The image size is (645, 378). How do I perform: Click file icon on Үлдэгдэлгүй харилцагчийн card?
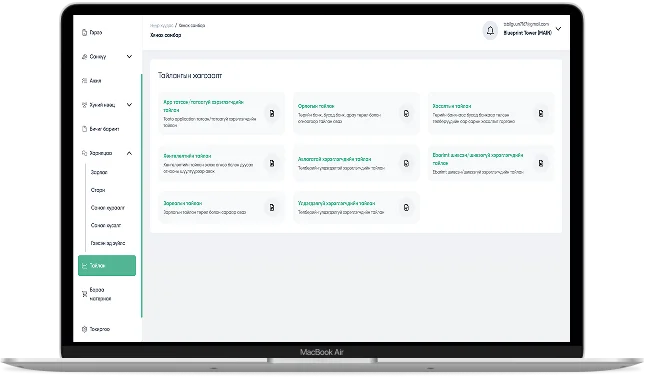point(406,208)
